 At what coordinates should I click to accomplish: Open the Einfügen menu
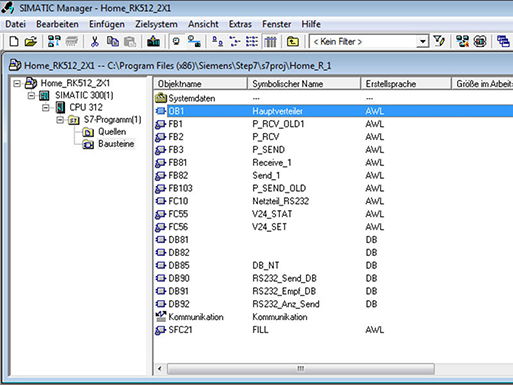(107, 24)
